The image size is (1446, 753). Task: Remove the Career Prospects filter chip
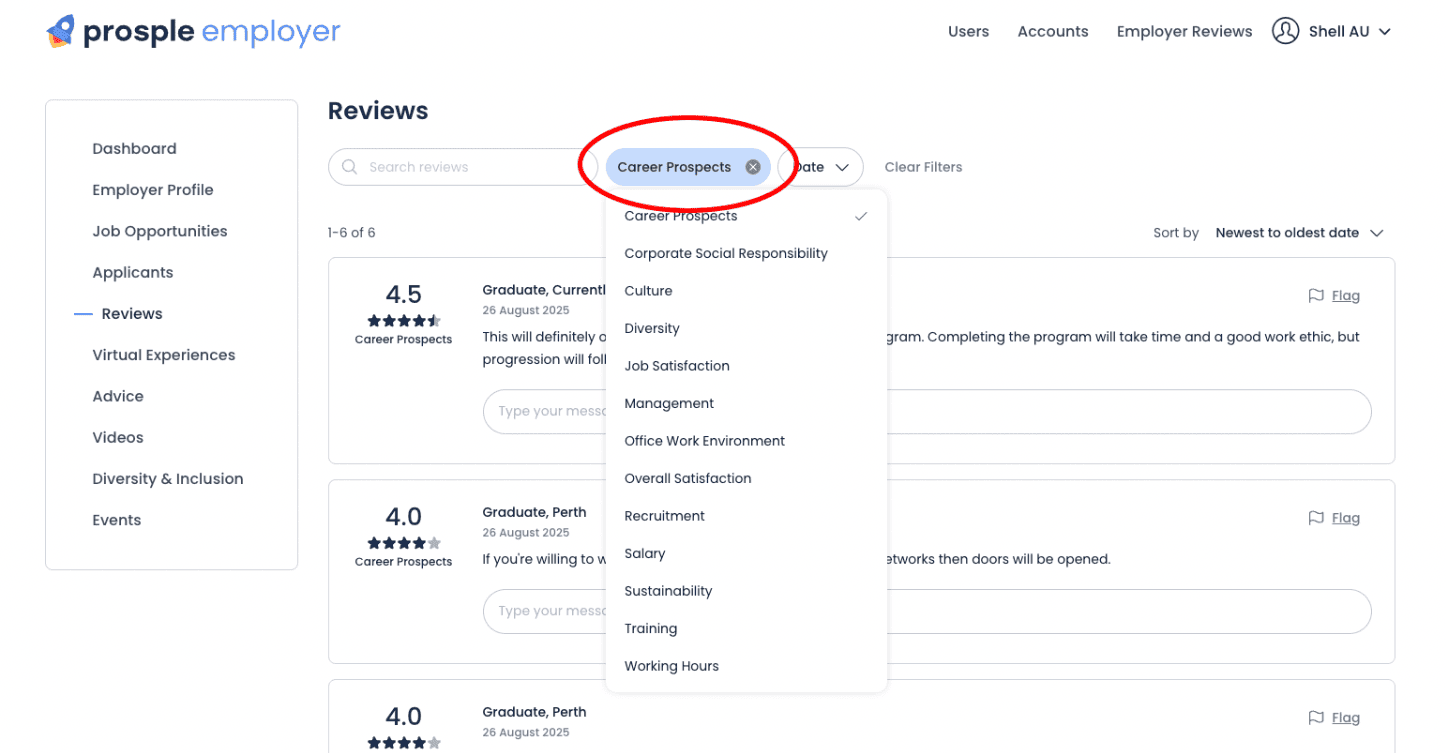pyautogui.click(x=753, y=167)
